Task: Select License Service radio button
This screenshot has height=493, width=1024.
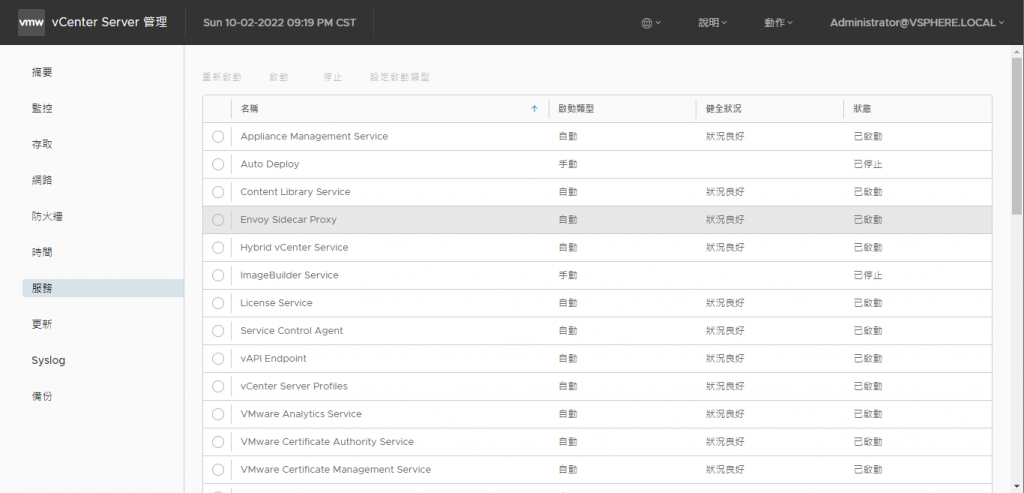Action: click(x=218, y=303)
